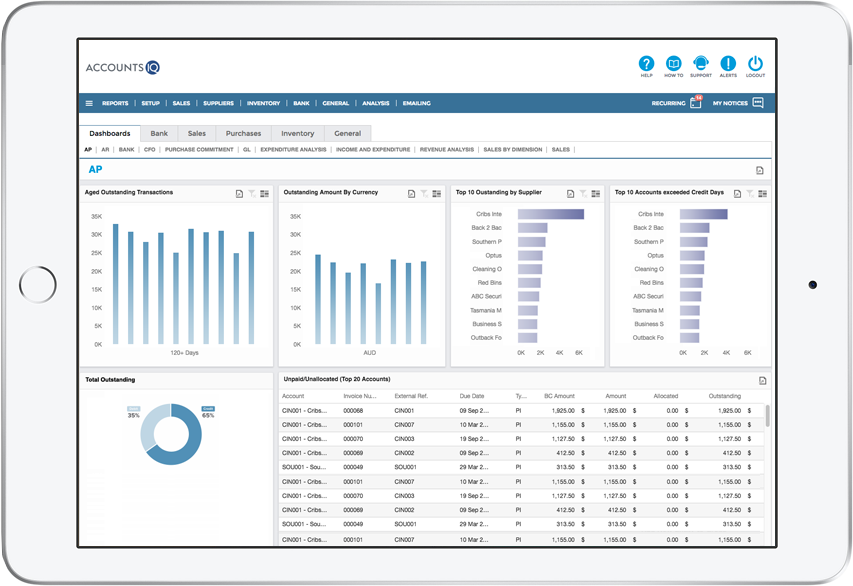This screenshot has width=853, height=586.
Task: Export the Outstanding Amount By Currency chart
Action: [411, 194]
